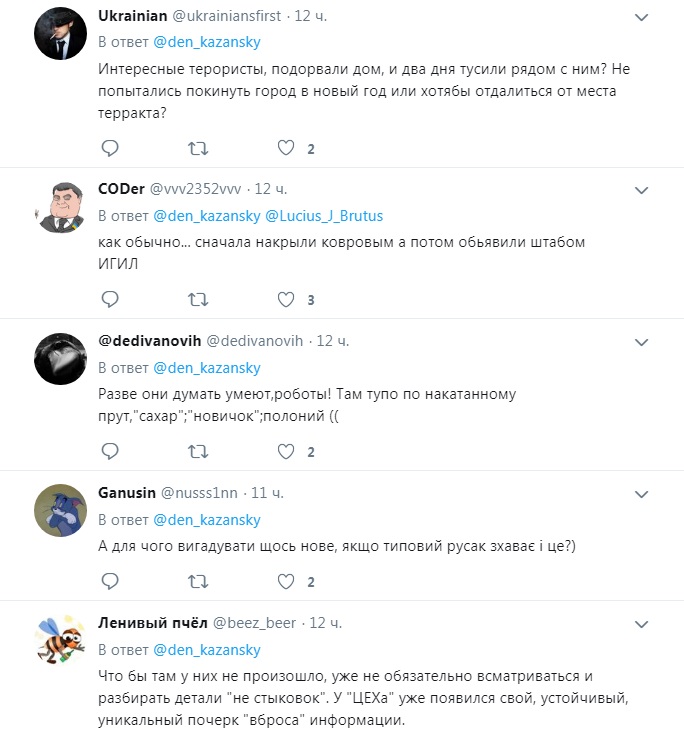Retweet Ganusin's tweet
Image resolution: width=684 pixels, height=741 pixels.
tap(198, 582)
